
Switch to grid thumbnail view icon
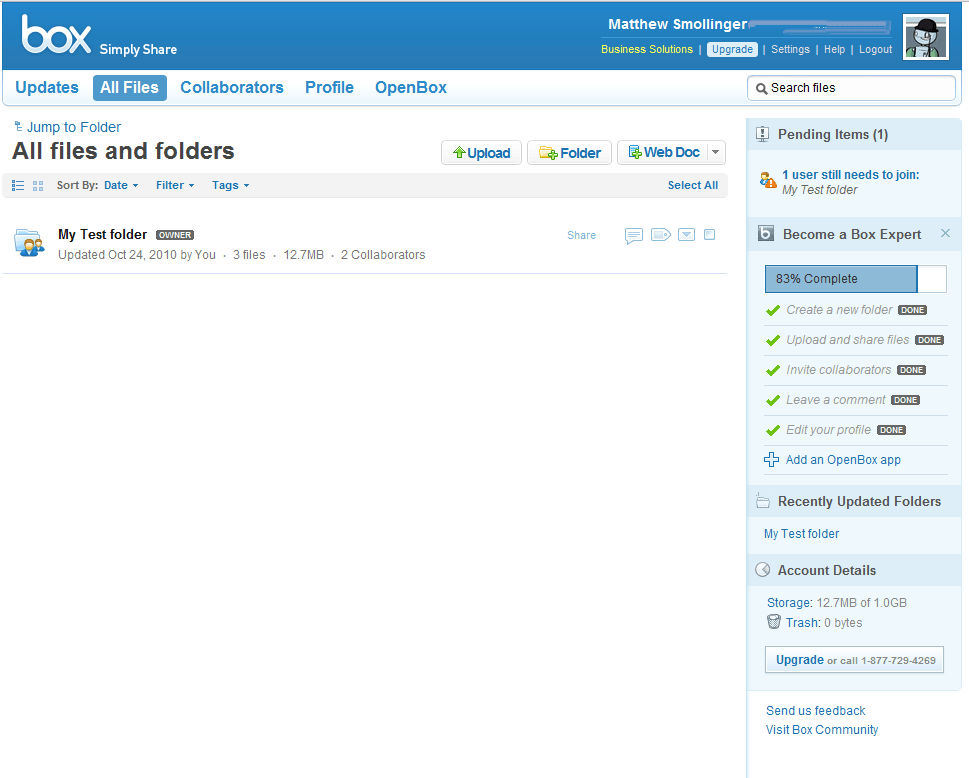(38, 185)
